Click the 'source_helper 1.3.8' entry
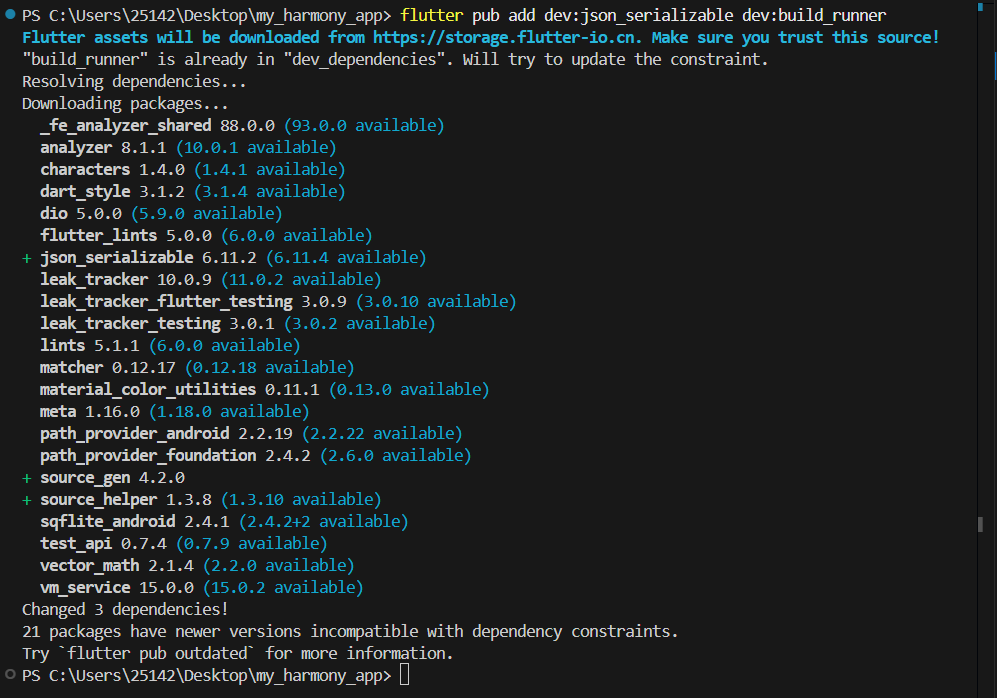 (x=126, y=500)
